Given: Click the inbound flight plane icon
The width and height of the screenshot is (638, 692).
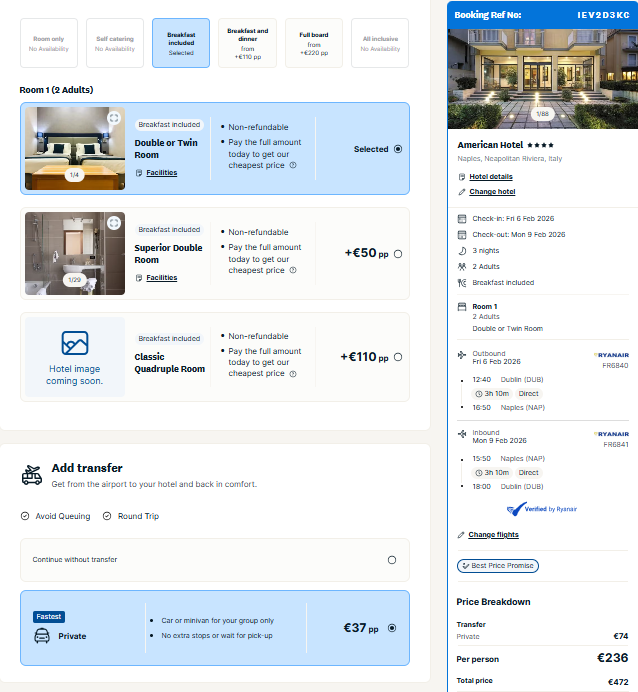Looking at the screenshot, I should [462, 434].
